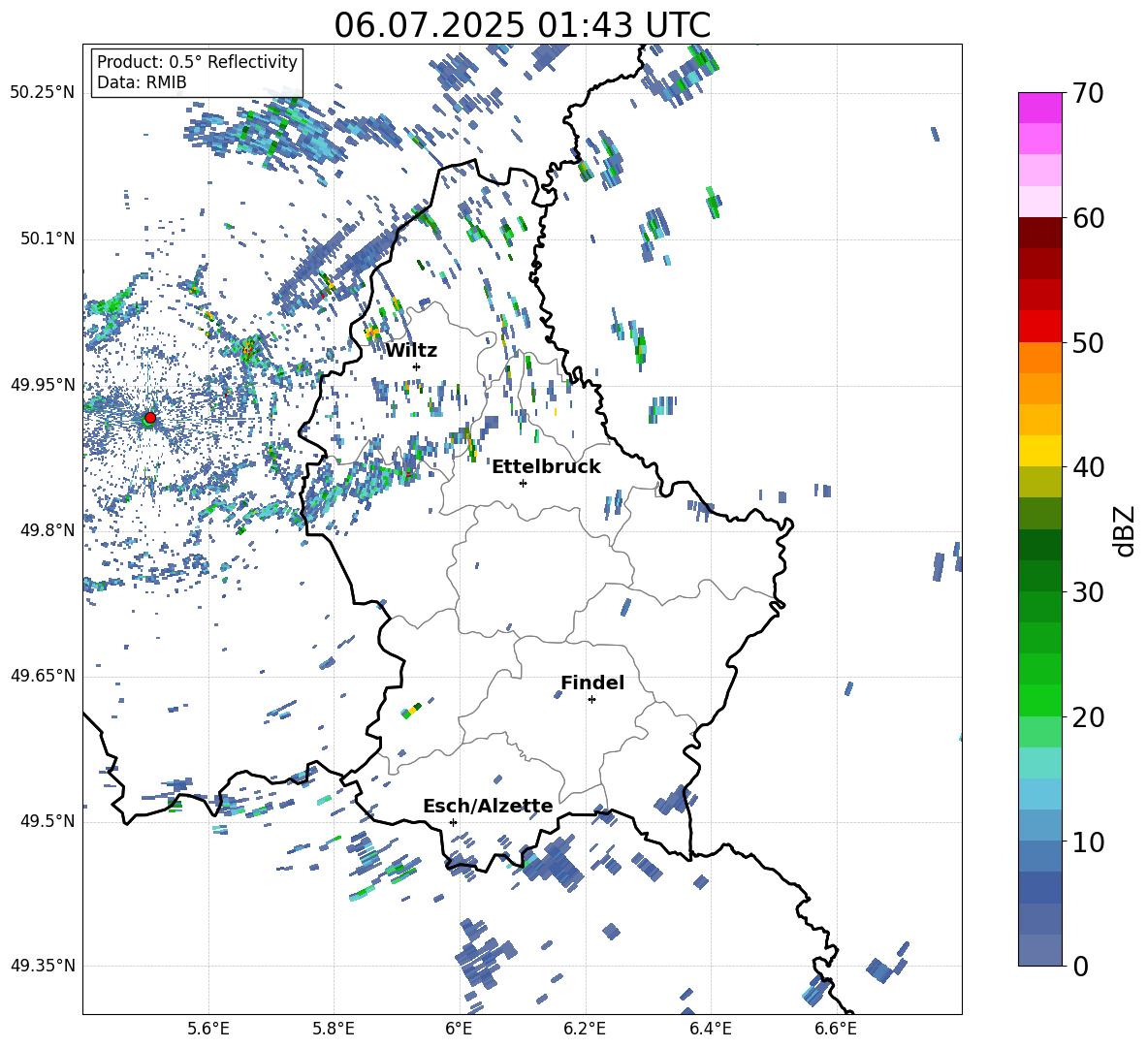The width and height of the screenshot is (1148, 1048).
Task: Click the Data: RMIB text
Action: click(x=142, y=82)
